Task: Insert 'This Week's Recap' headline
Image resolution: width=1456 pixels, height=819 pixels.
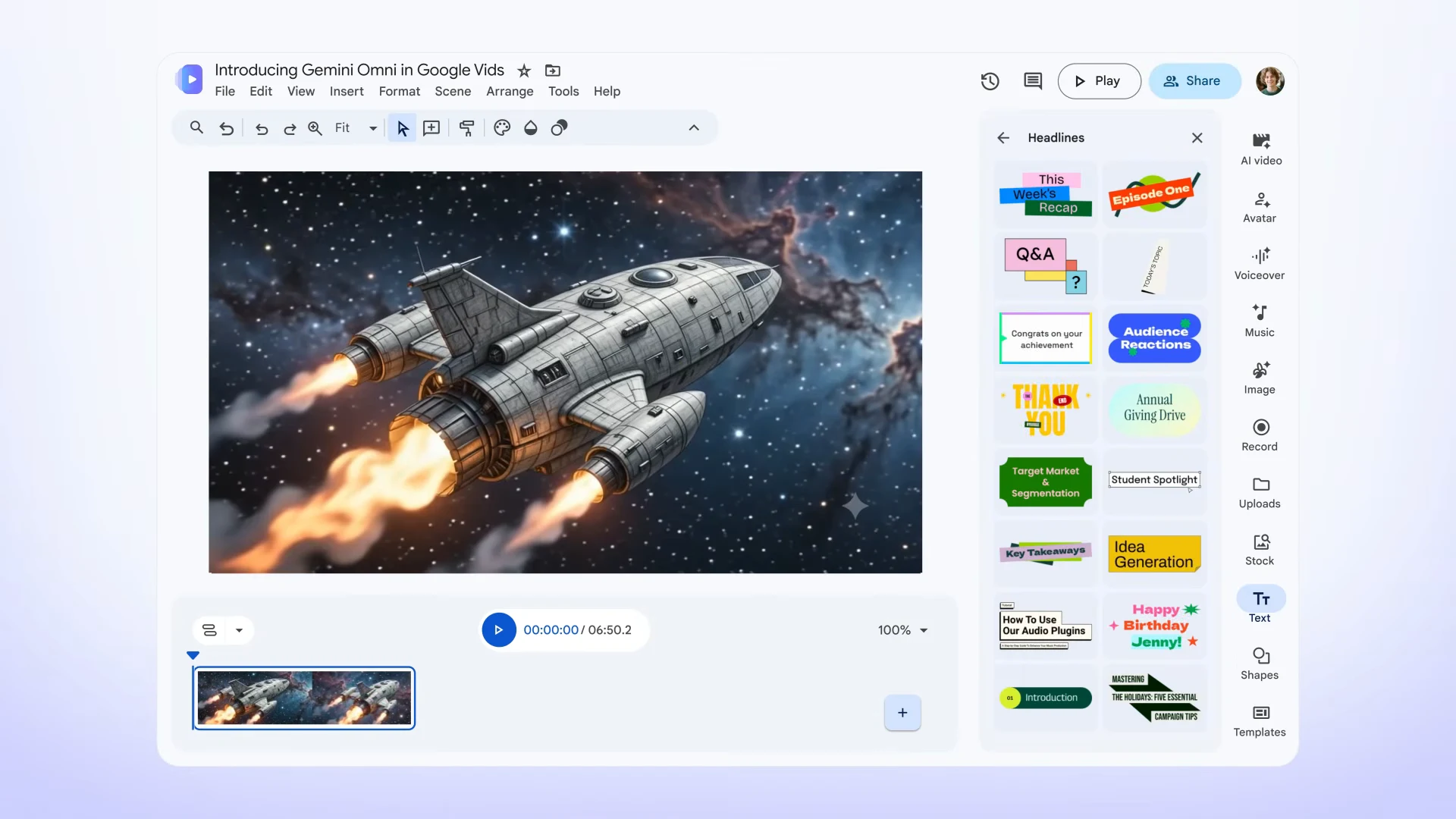Action: [x=1046, y=194]
